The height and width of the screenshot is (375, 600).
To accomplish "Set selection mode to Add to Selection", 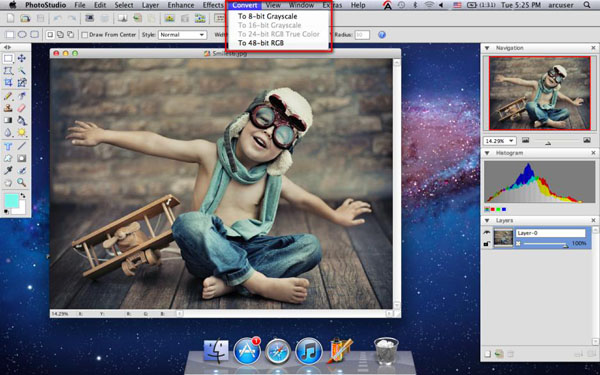I will click(60, 35).
